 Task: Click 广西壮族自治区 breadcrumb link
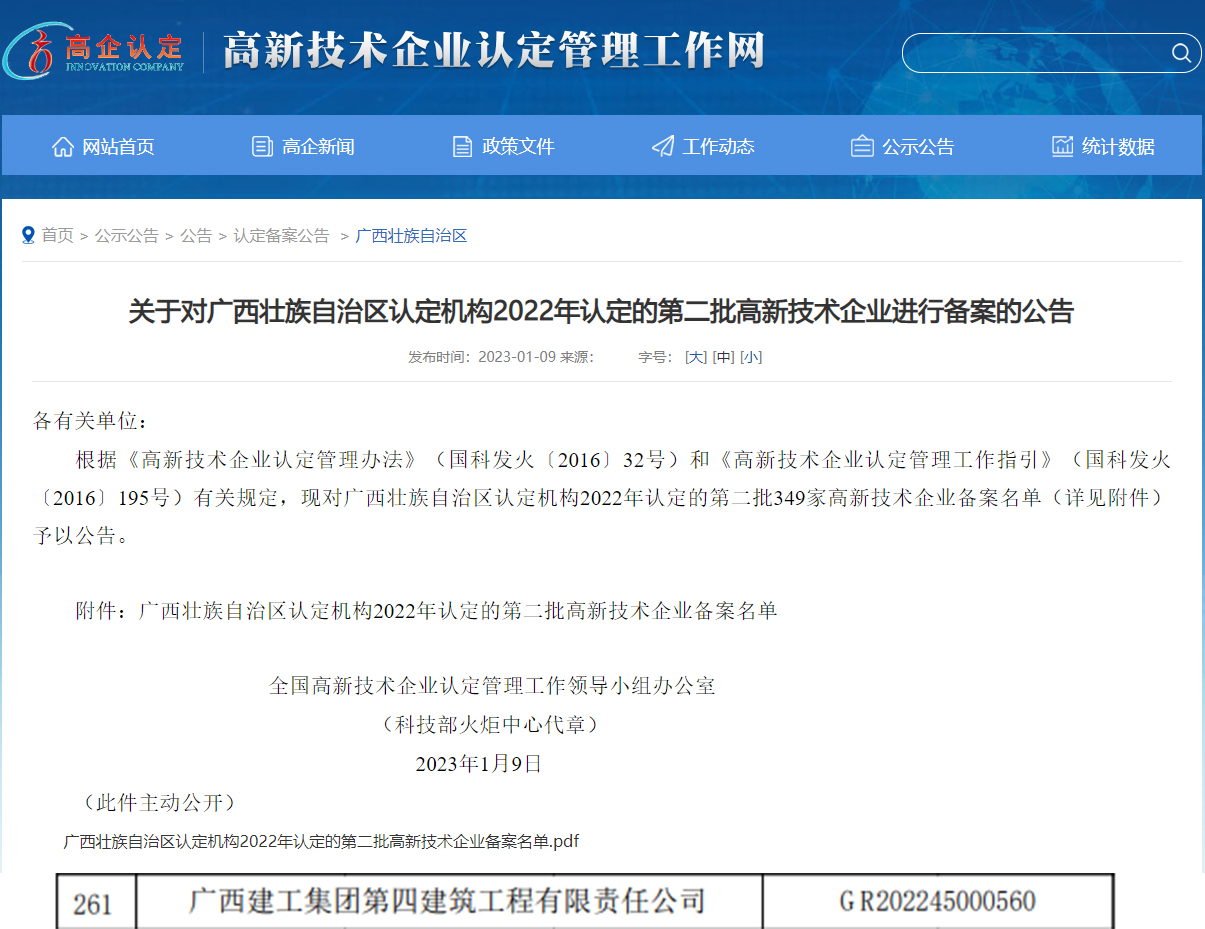pos(411,235)
